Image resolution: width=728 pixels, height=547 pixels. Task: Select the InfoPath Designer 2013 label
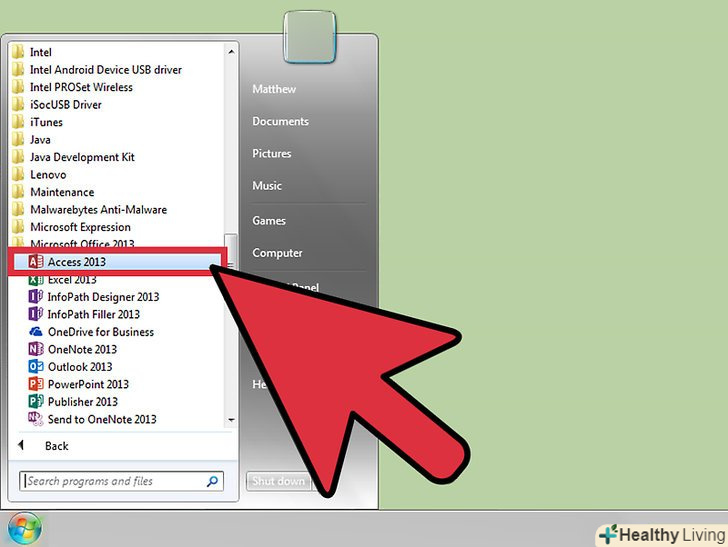point(103,297)
